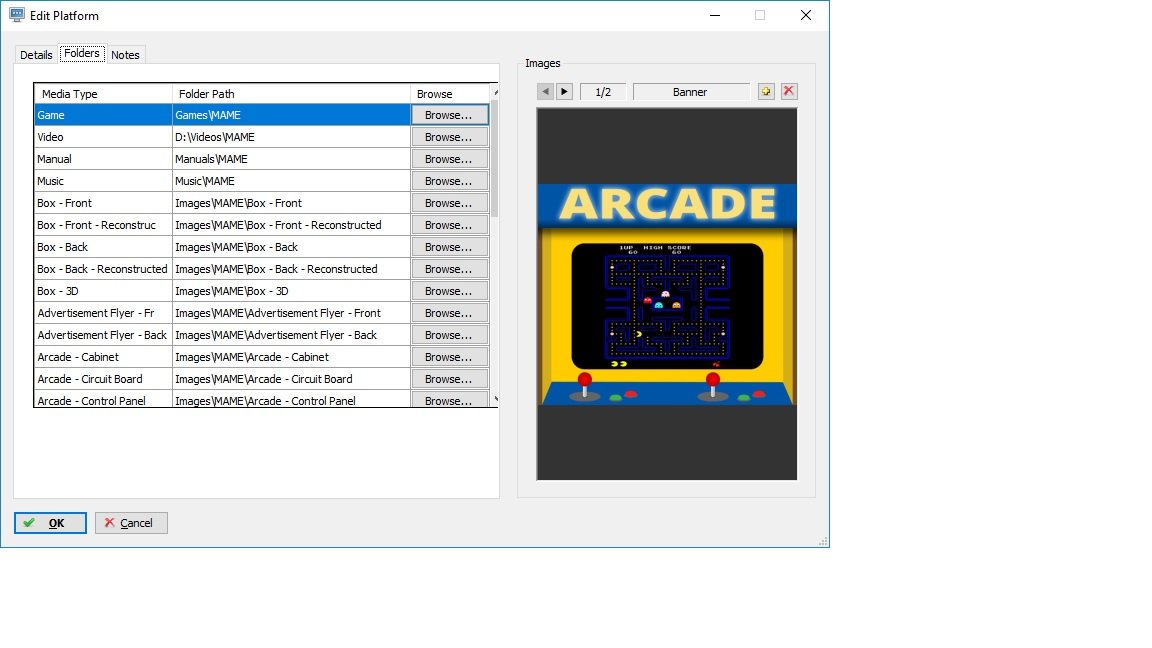Browse folder for Box - Front row
The image size is (1152, 648).
(x=450, y=203)
